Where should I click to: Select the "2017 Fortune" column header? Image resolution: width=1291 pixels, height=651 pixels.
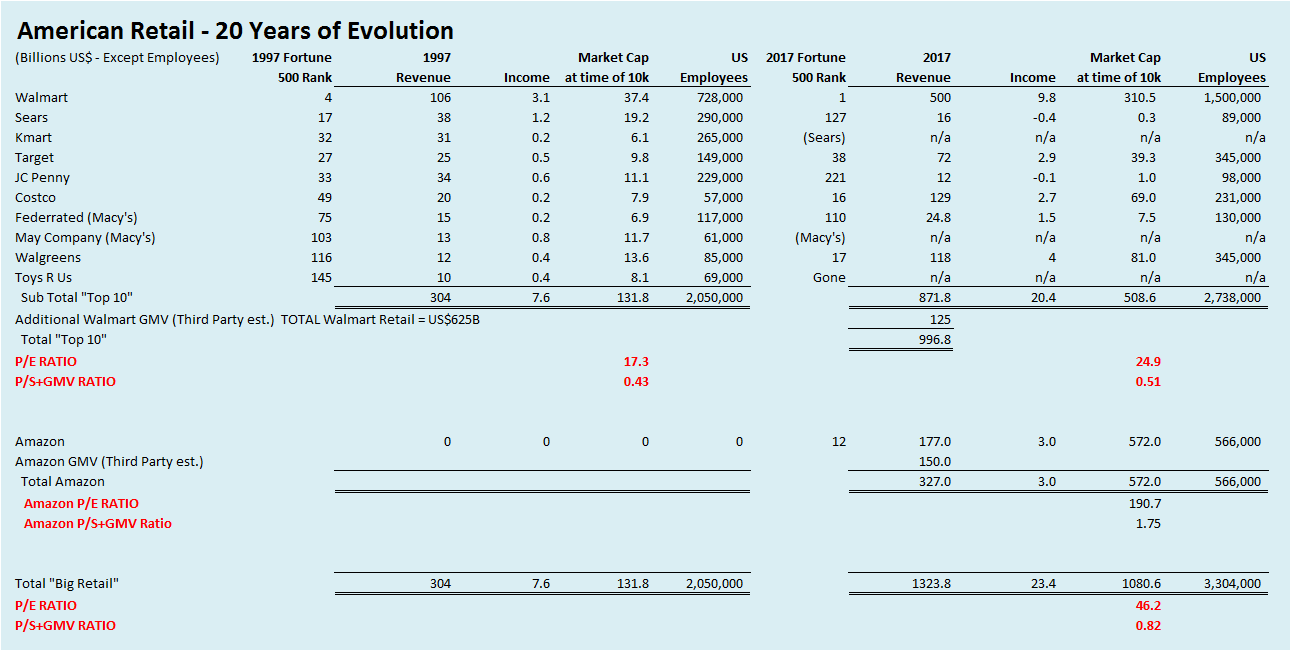805,57
